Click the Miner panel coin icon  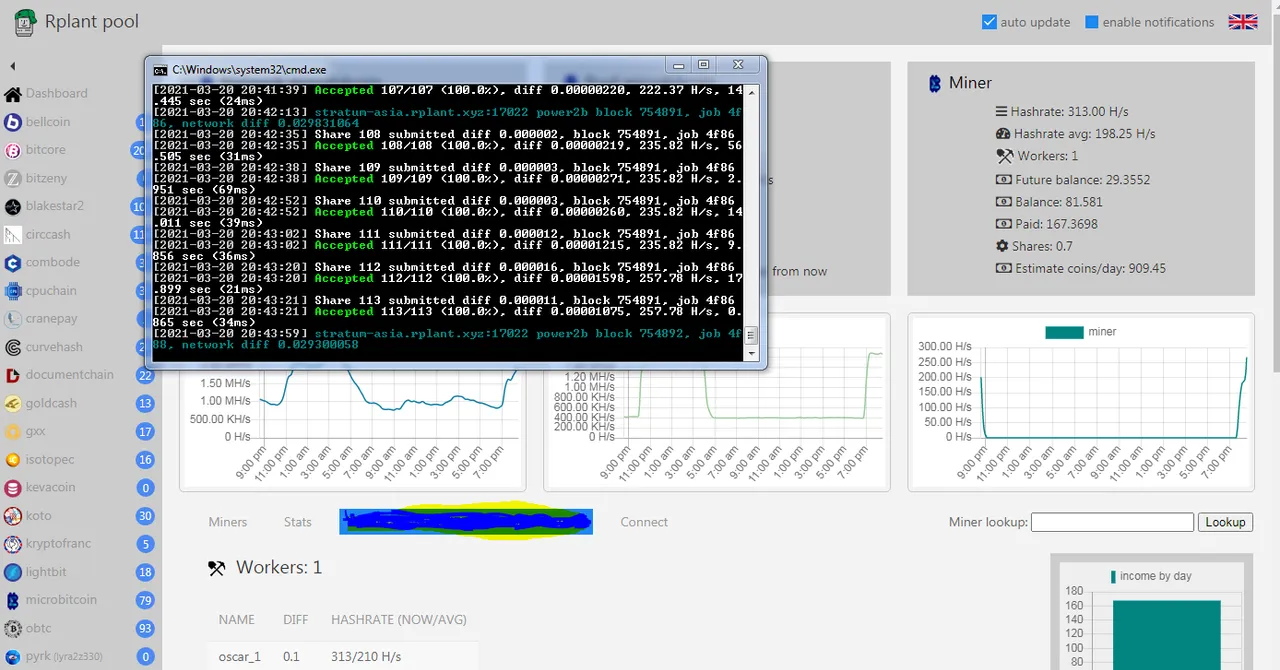click(935, 84)
